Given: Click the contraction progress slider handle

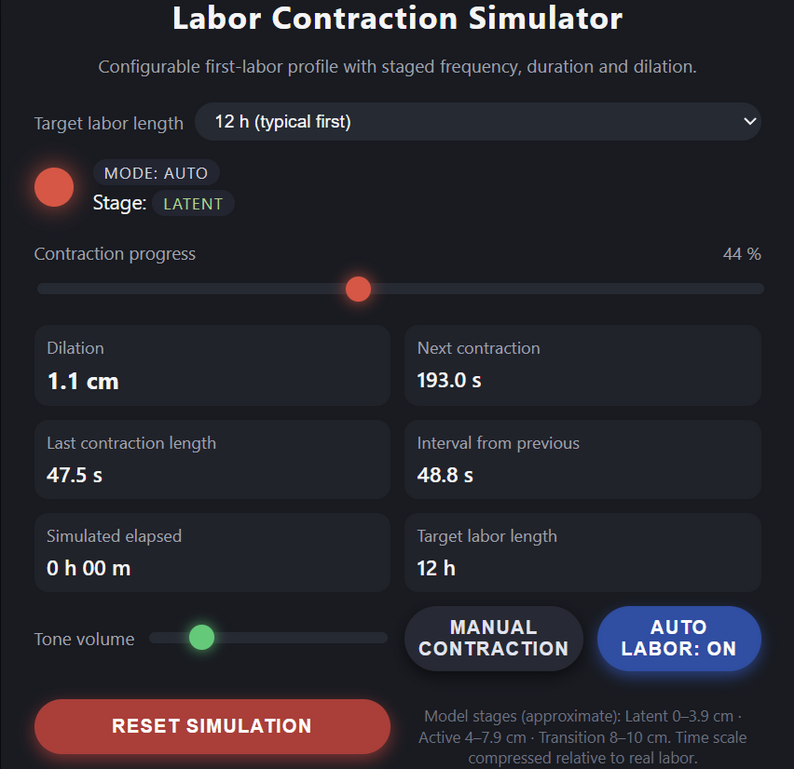Looking at the screenshot, I should point(358,289).
